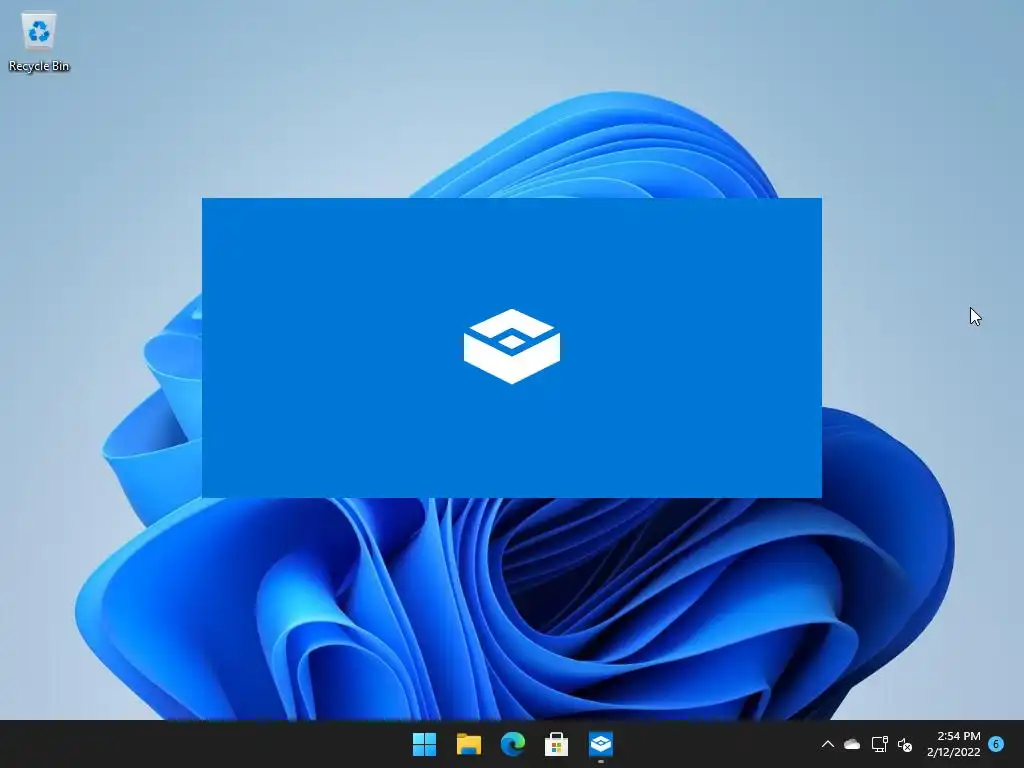Open clock showing 2:54 PM
Screen dimensions: 1024x768
click(x=953, y=744)
